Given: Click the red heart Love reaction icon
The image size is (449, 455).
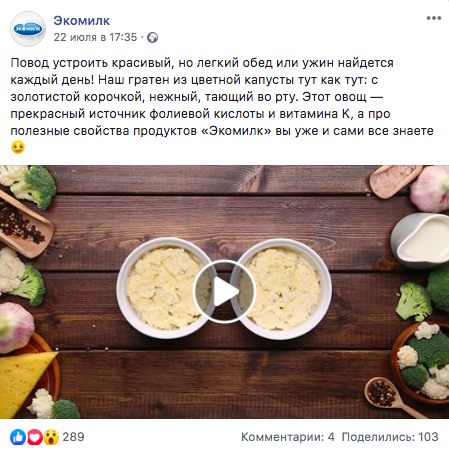Looking at the screenshot, I should [x=35, y=437].
